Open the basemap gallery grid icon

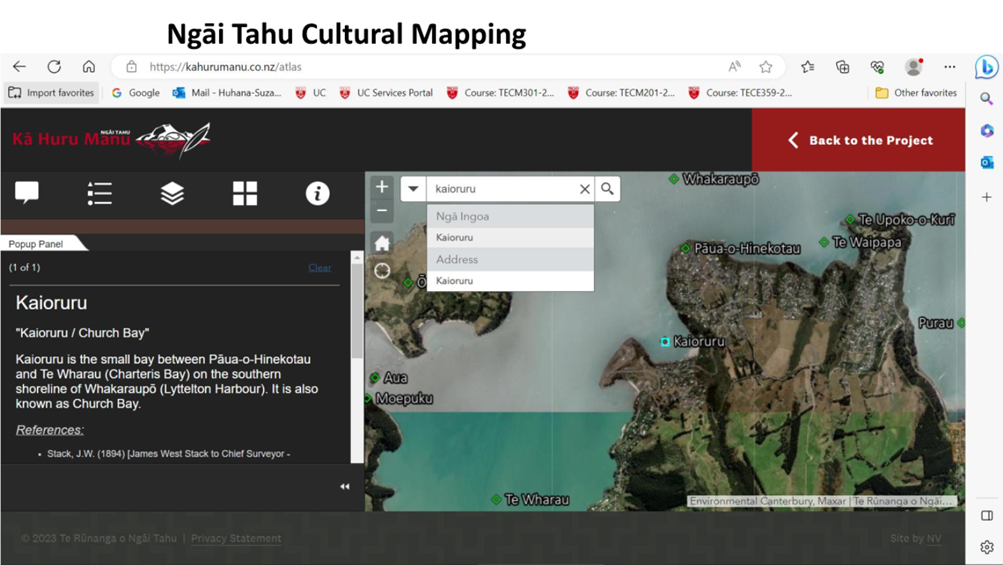tap(245, 193)
